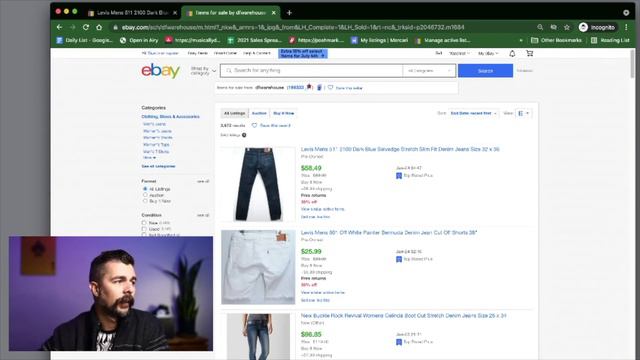
Task: Open the dark blue jeans thumbnail
Action: (x=258, y=184)
